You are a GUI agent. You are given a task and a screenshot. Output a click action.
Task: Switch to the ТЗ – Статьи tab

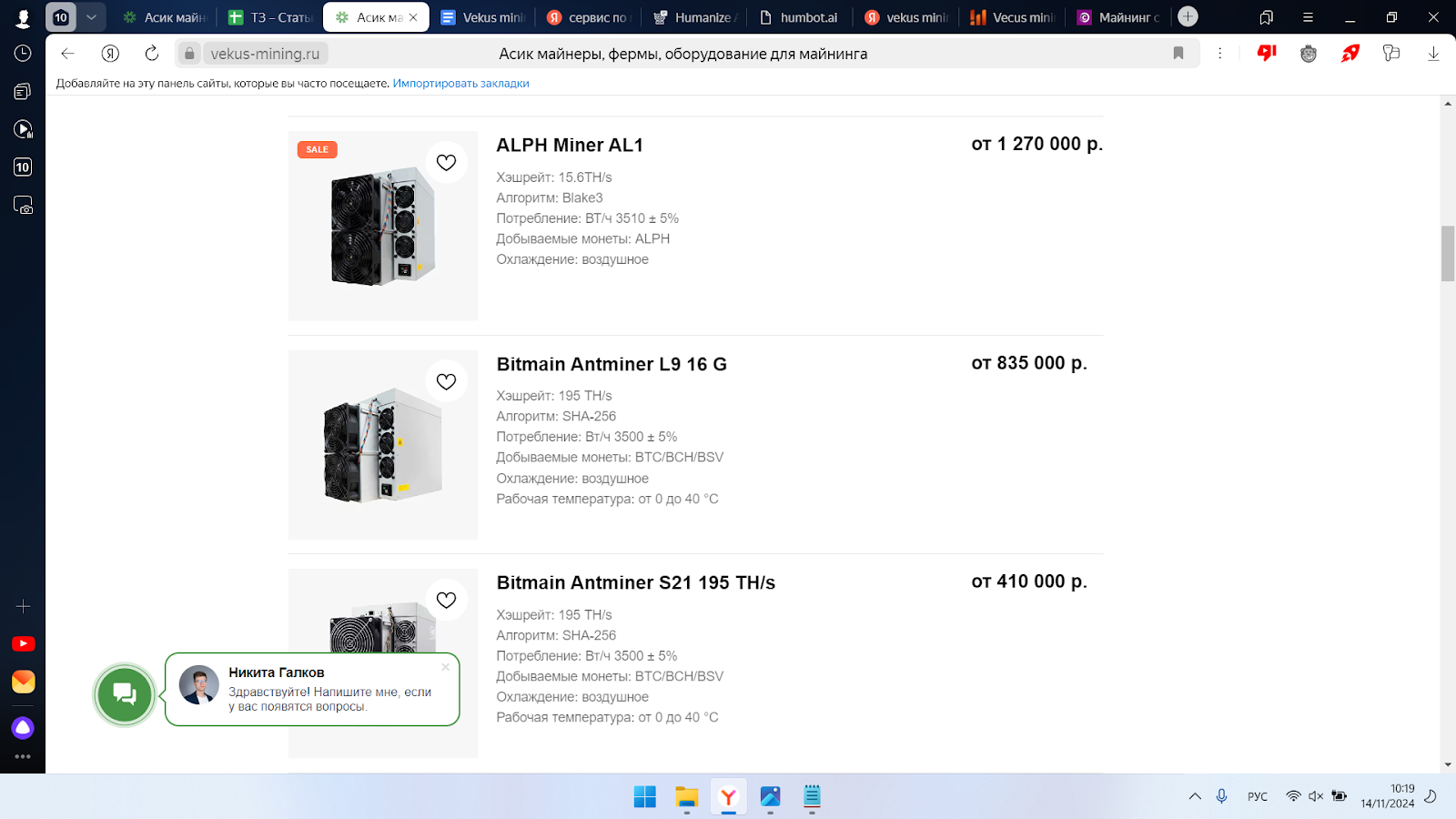(x=270, y=17)
